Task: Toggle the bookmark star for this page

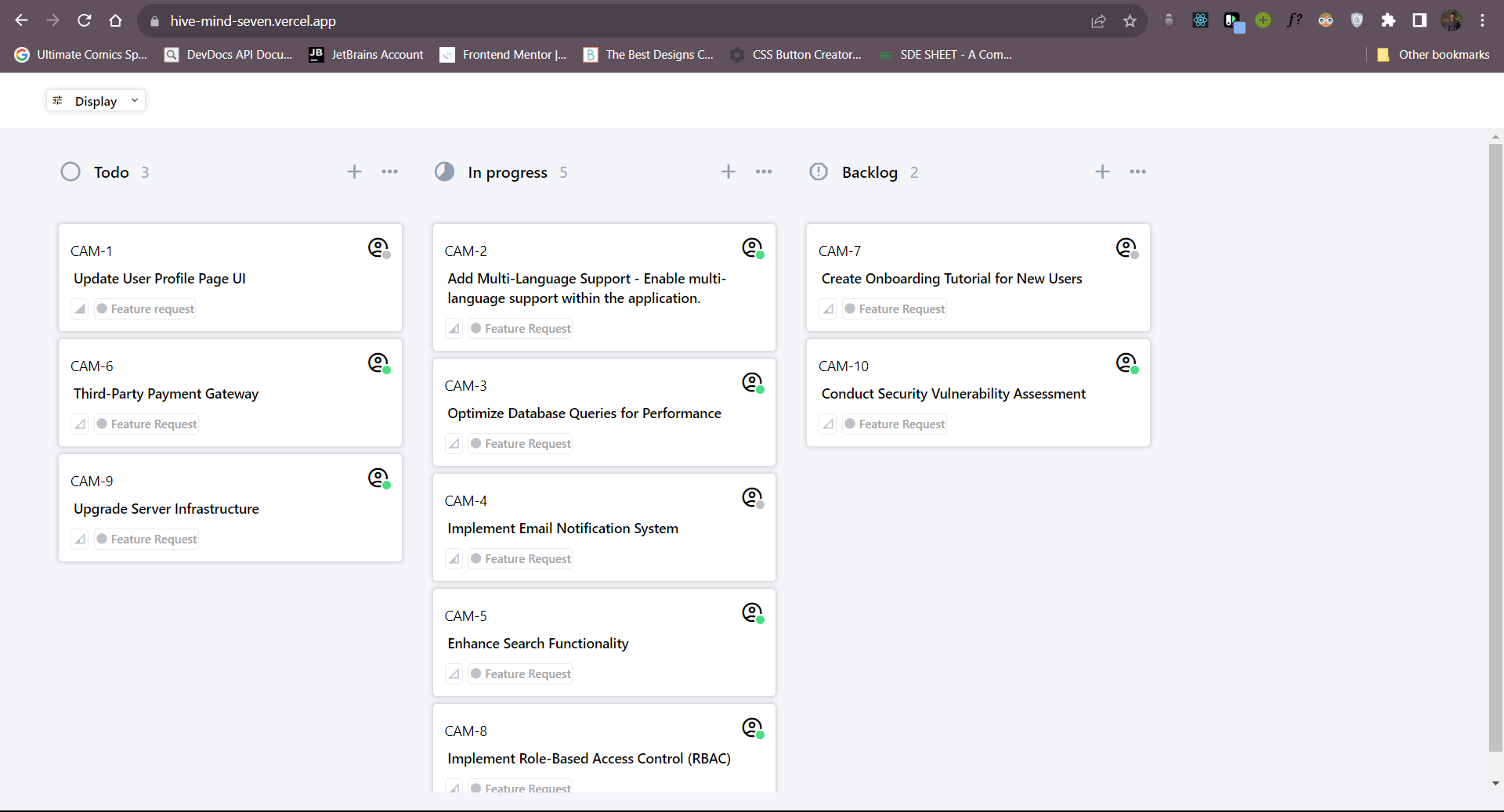Action: (x=1130, y=20)
